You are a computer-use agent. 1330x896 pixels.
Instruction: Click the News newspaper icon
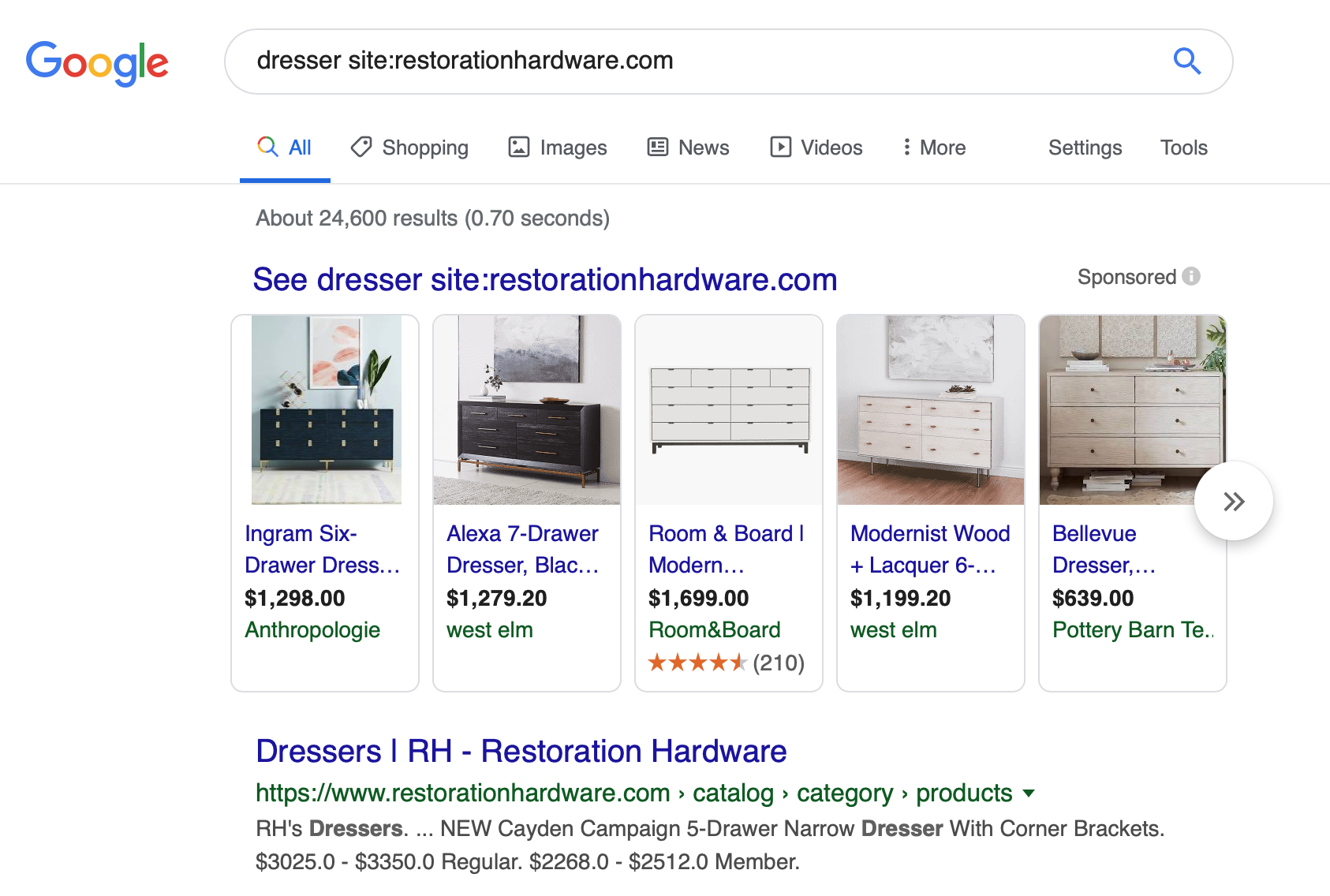click(657, 147)
